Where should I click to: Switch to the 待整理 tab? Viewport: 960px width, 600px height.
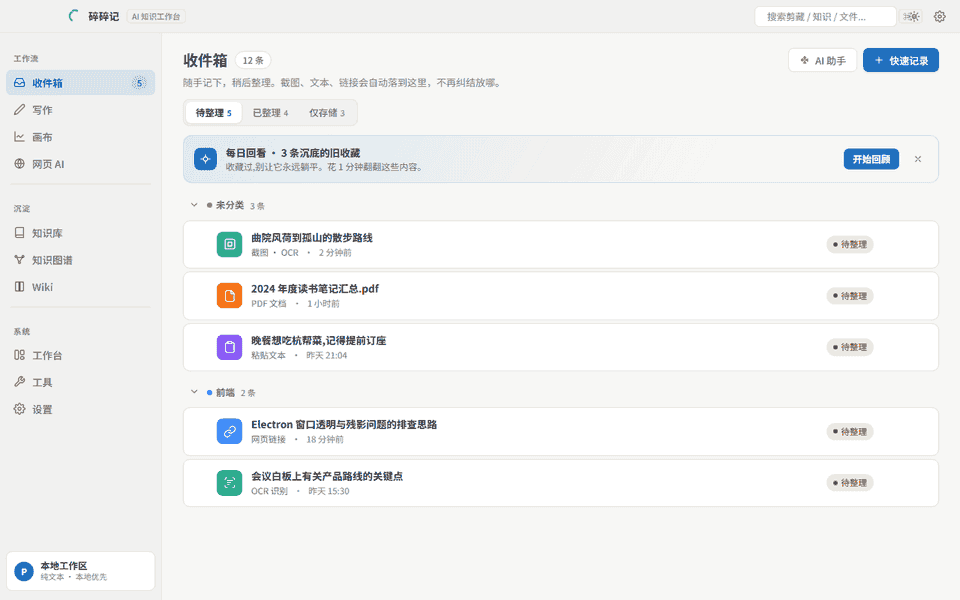[x=214, y=113]
